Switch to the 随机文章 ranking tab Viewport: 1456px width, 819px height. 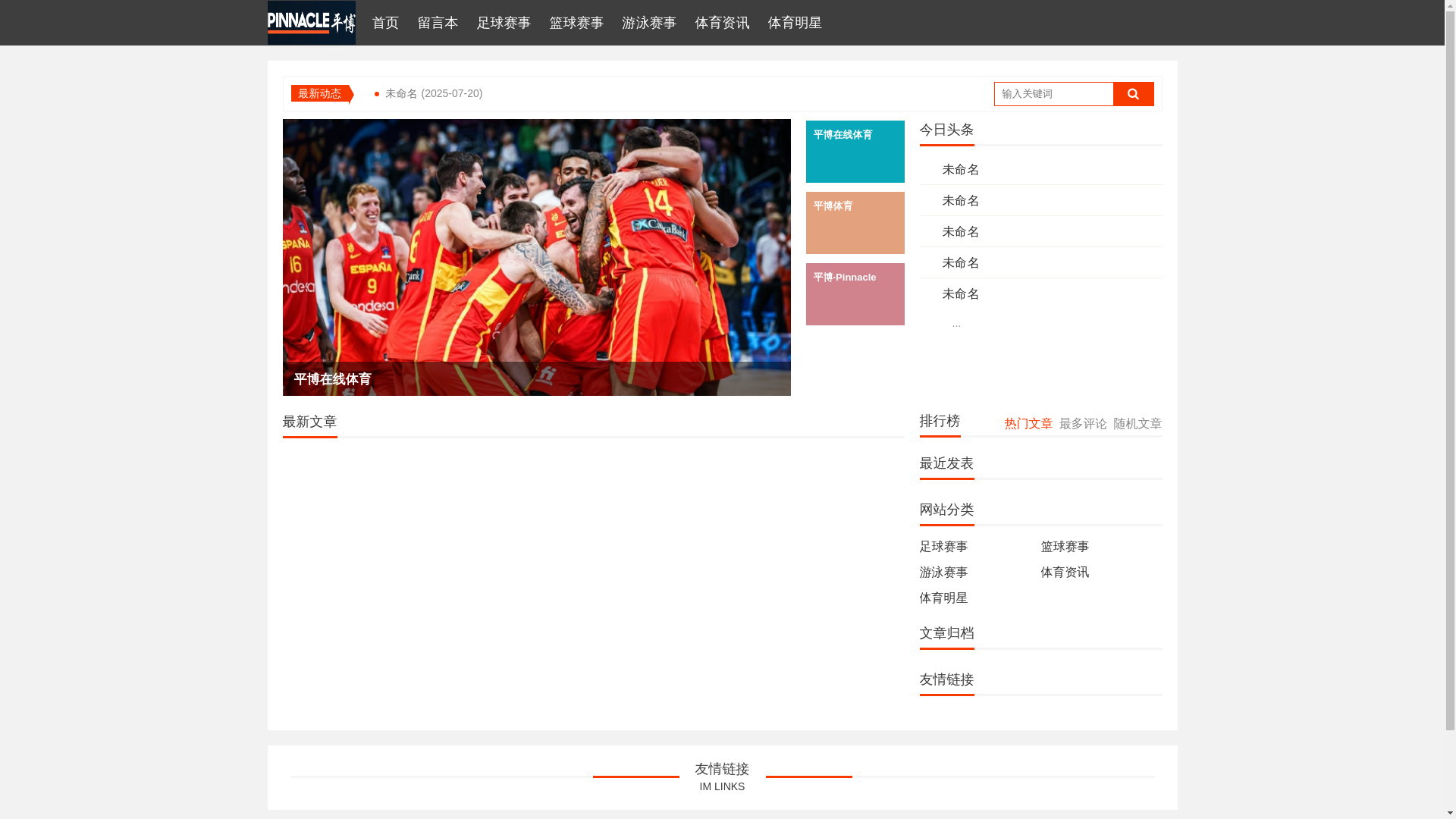pos(1137,424)
